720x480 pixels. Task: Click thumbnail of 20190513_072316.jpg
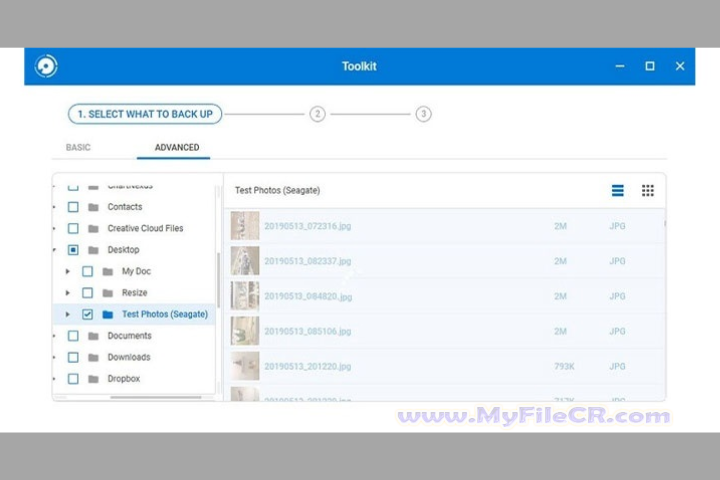click(245, 226)
